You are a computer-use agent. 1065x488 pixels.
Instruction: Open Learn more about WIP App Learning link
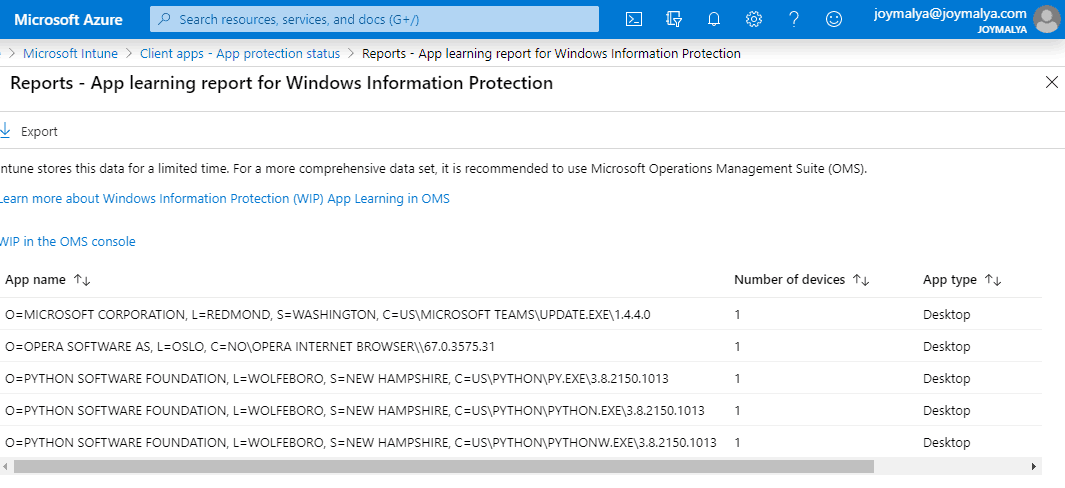(x=224, y=198)
